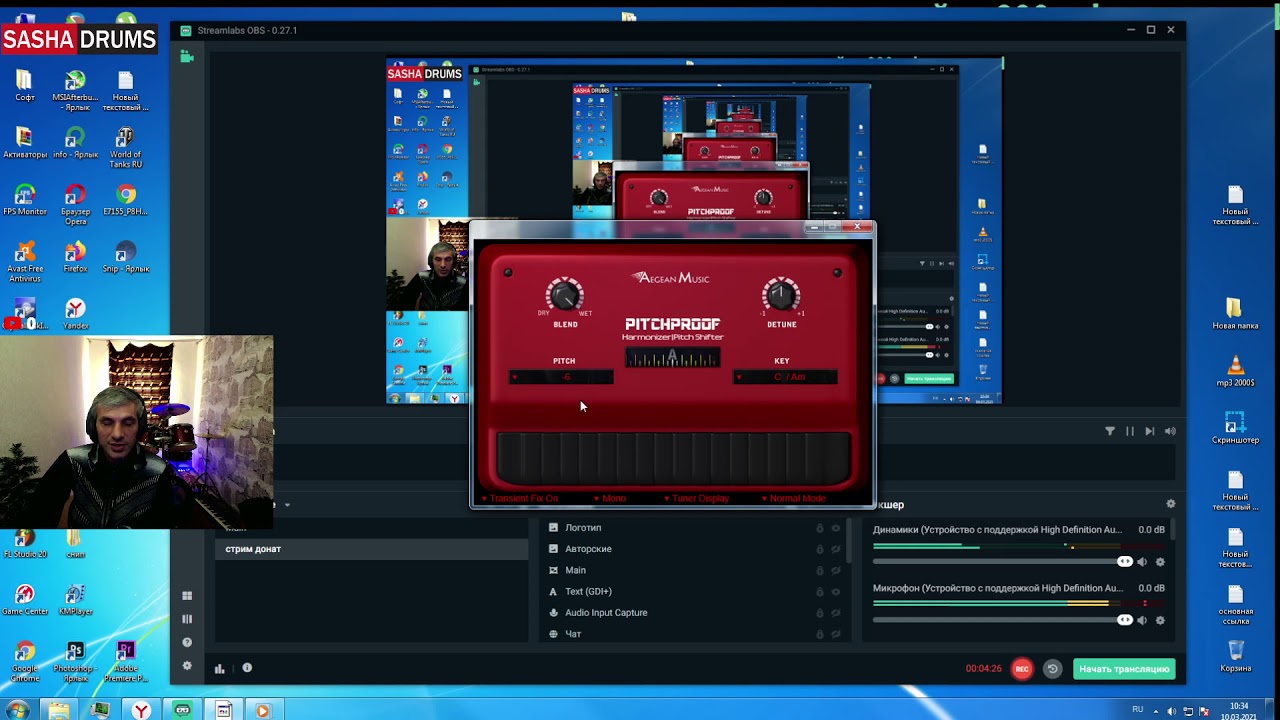Mute the Динамики audio source
Viewport: 1280px width, 720px height.
tap(1142, 562)
